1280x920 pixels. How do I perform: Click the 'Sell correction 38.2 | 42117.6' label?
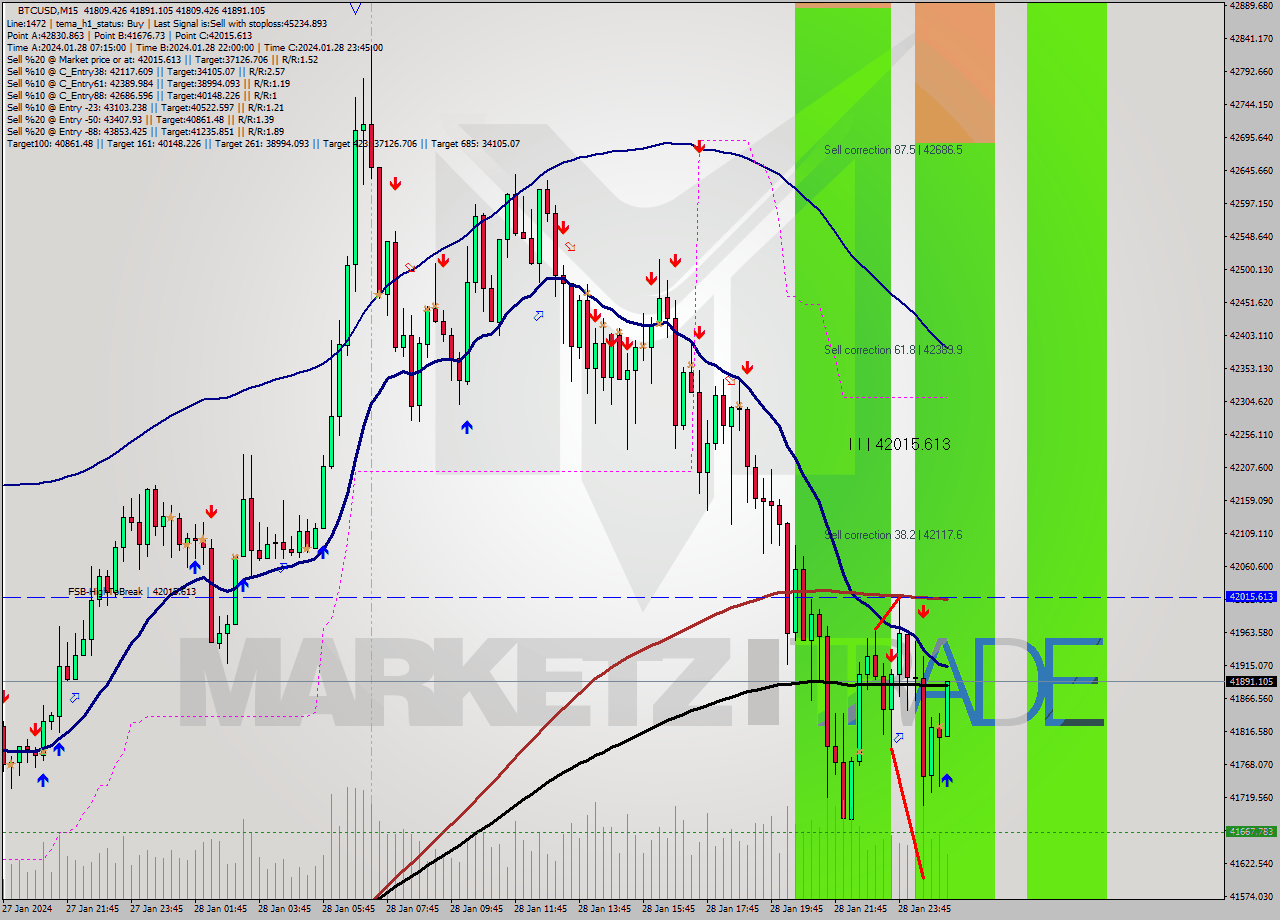(x=893, y=535)
